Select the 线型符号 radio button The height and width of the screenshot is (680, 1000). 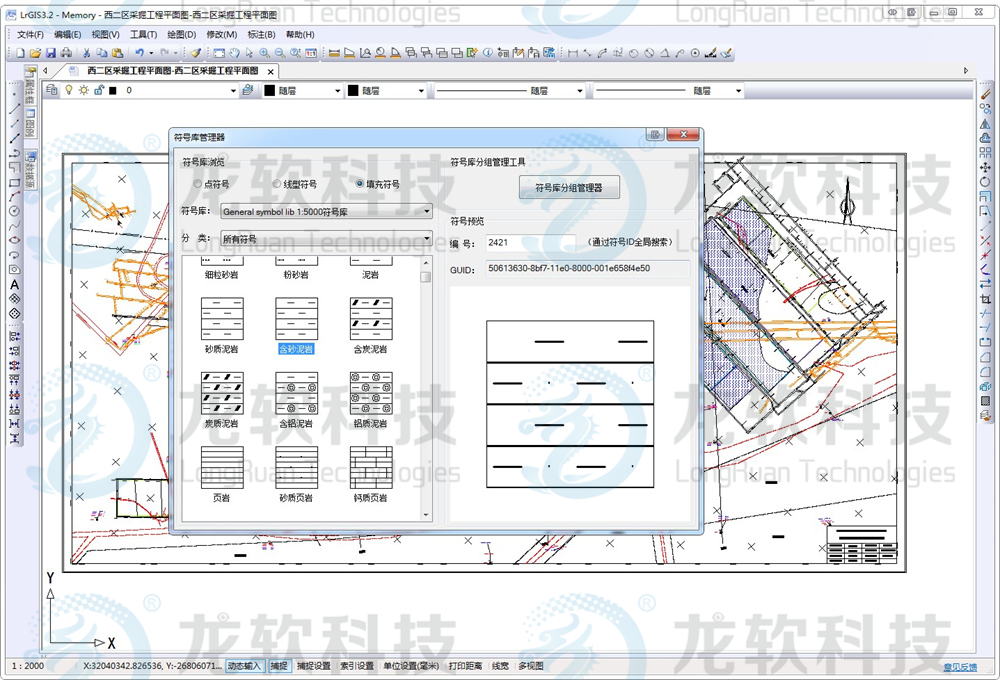tap(277, 184)
